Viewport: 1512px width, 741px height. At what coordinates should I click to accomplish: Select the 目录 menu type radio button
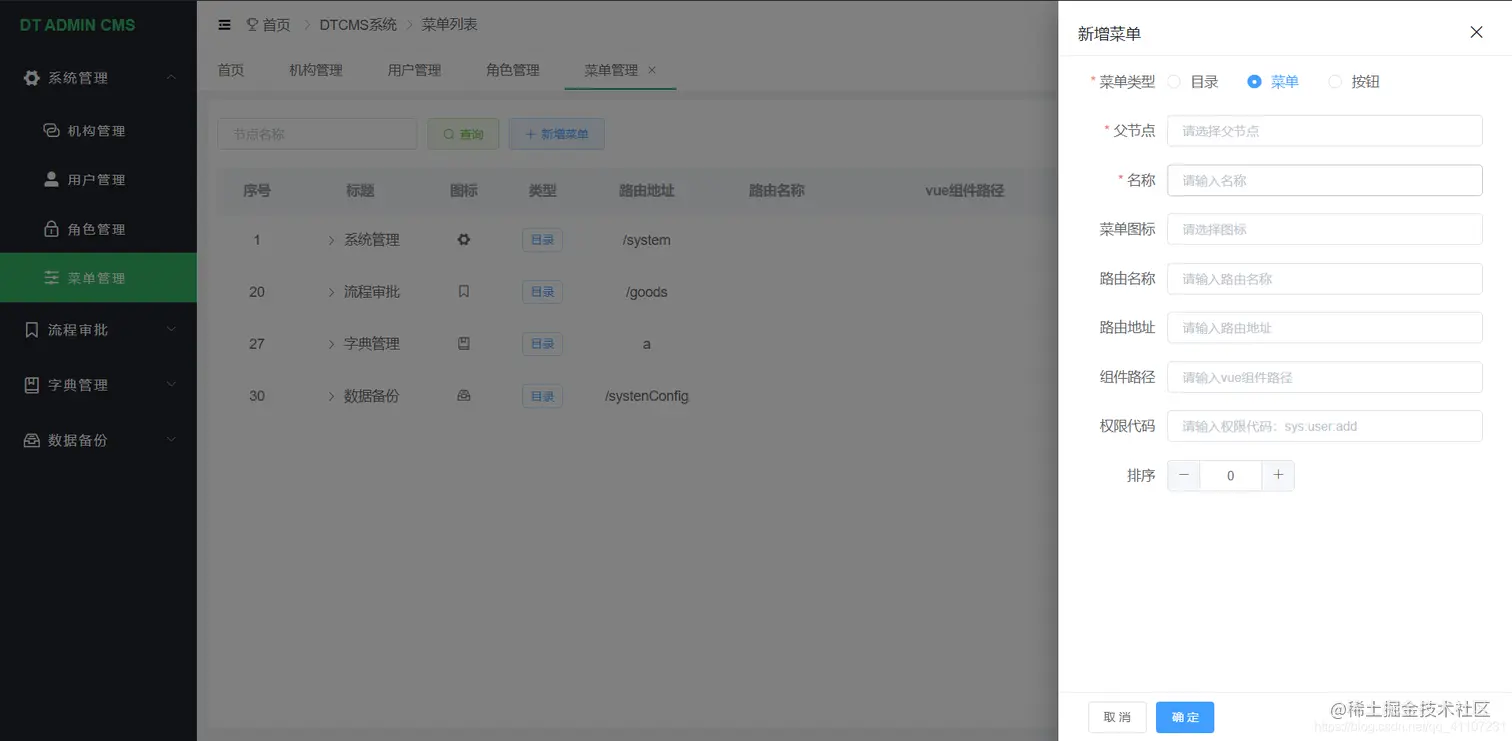click(1175, 81)
